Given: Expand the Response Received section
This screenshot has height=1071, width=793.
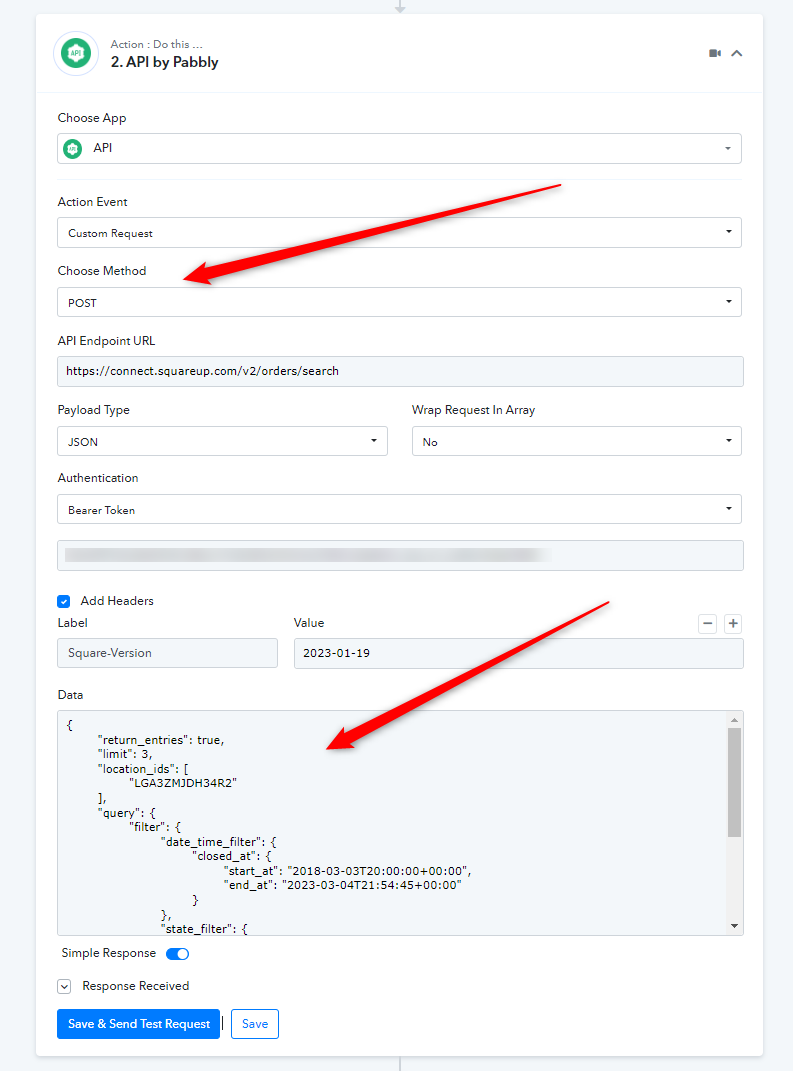Looking at the screenshot, I should tap(64, 986).
